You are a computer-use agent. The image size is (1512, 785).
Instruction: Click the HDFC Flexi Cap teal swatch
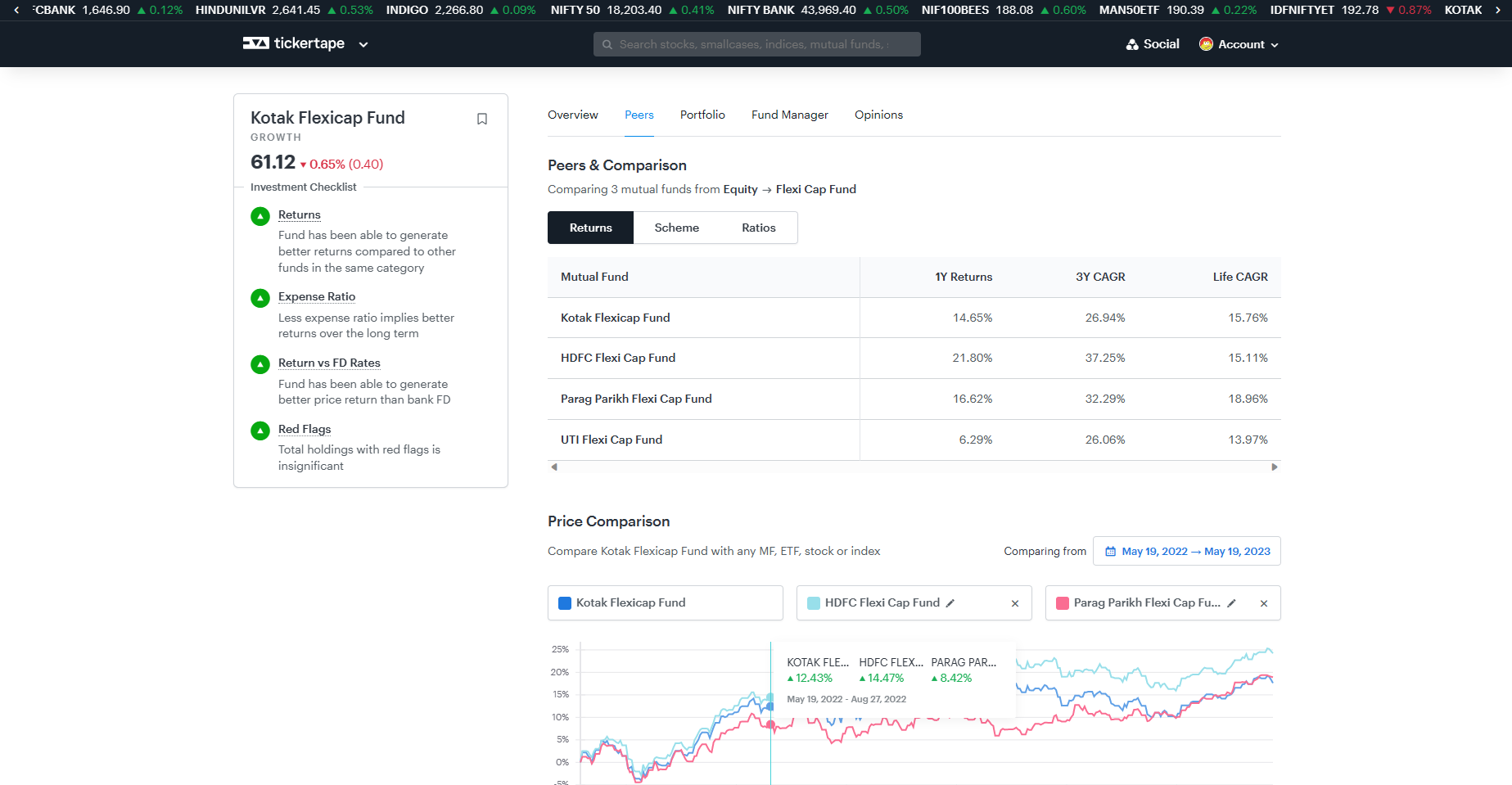coord(814,603)
